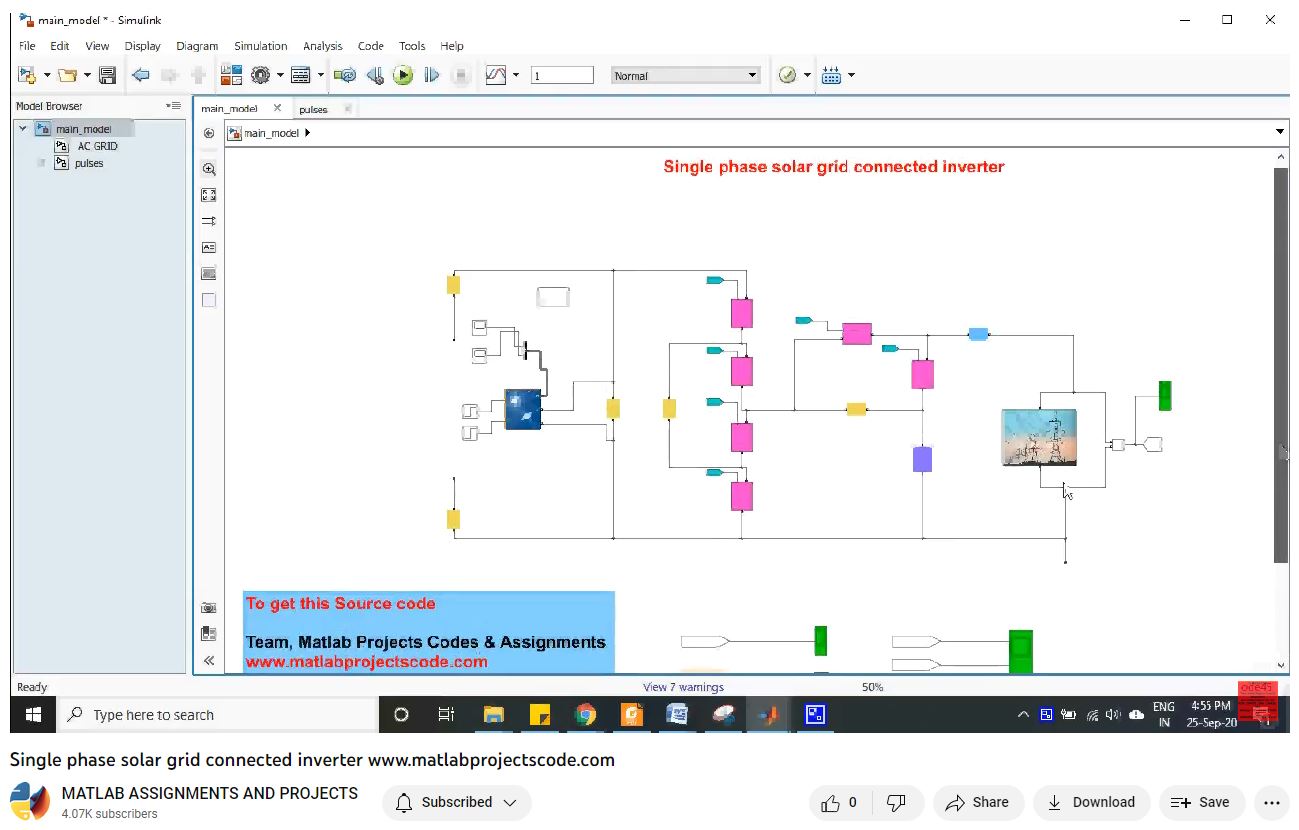
Task: Click the Fit to View palette icon
Action: [209, 195]
